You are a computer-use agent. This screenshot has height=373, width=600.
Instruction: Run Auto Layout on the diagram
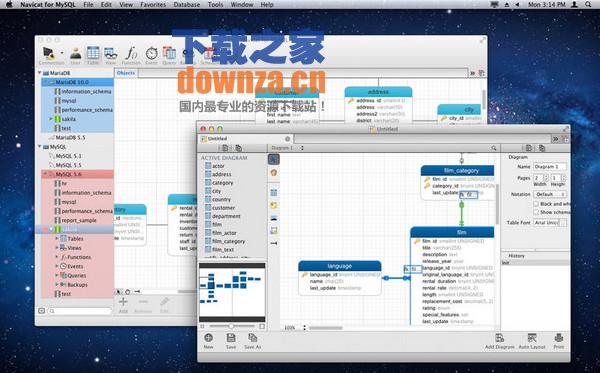(532, 337)
